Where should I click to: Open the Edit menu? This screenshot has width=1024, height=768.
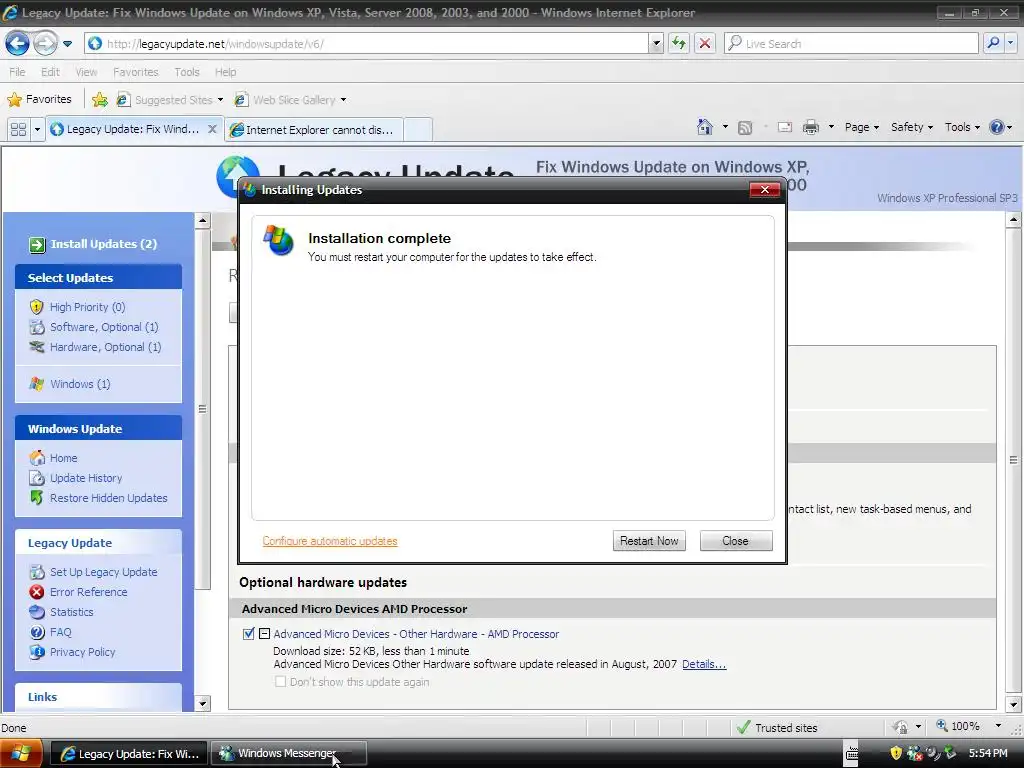[50, 72]
